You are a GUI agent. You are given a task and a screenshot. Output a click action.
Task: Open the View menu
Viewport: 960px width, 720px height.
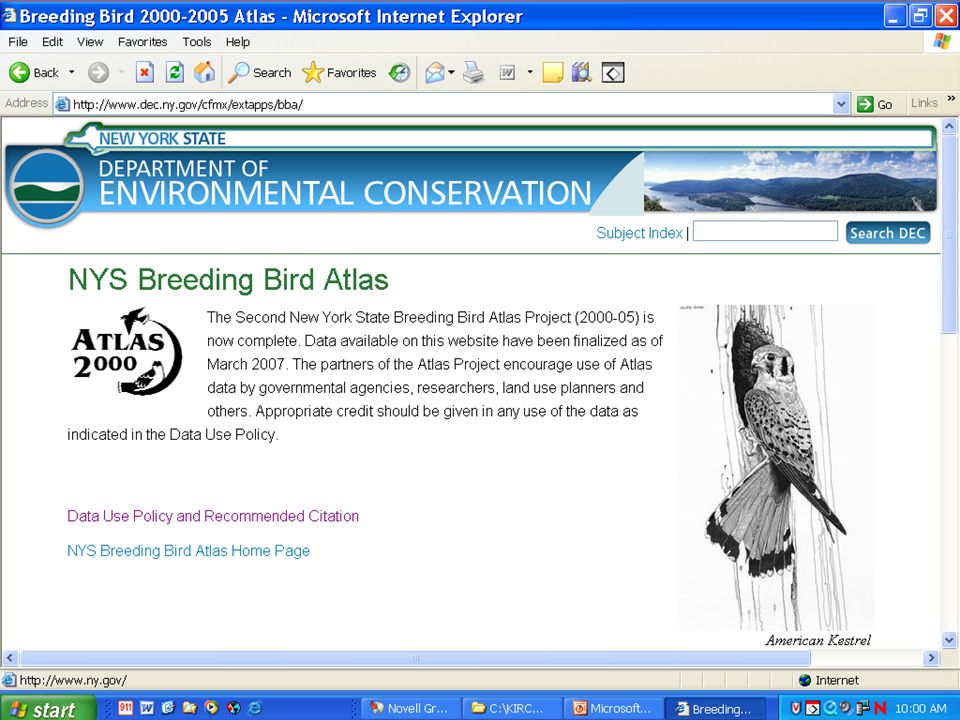pyautogui.click(x=90, y=42)
